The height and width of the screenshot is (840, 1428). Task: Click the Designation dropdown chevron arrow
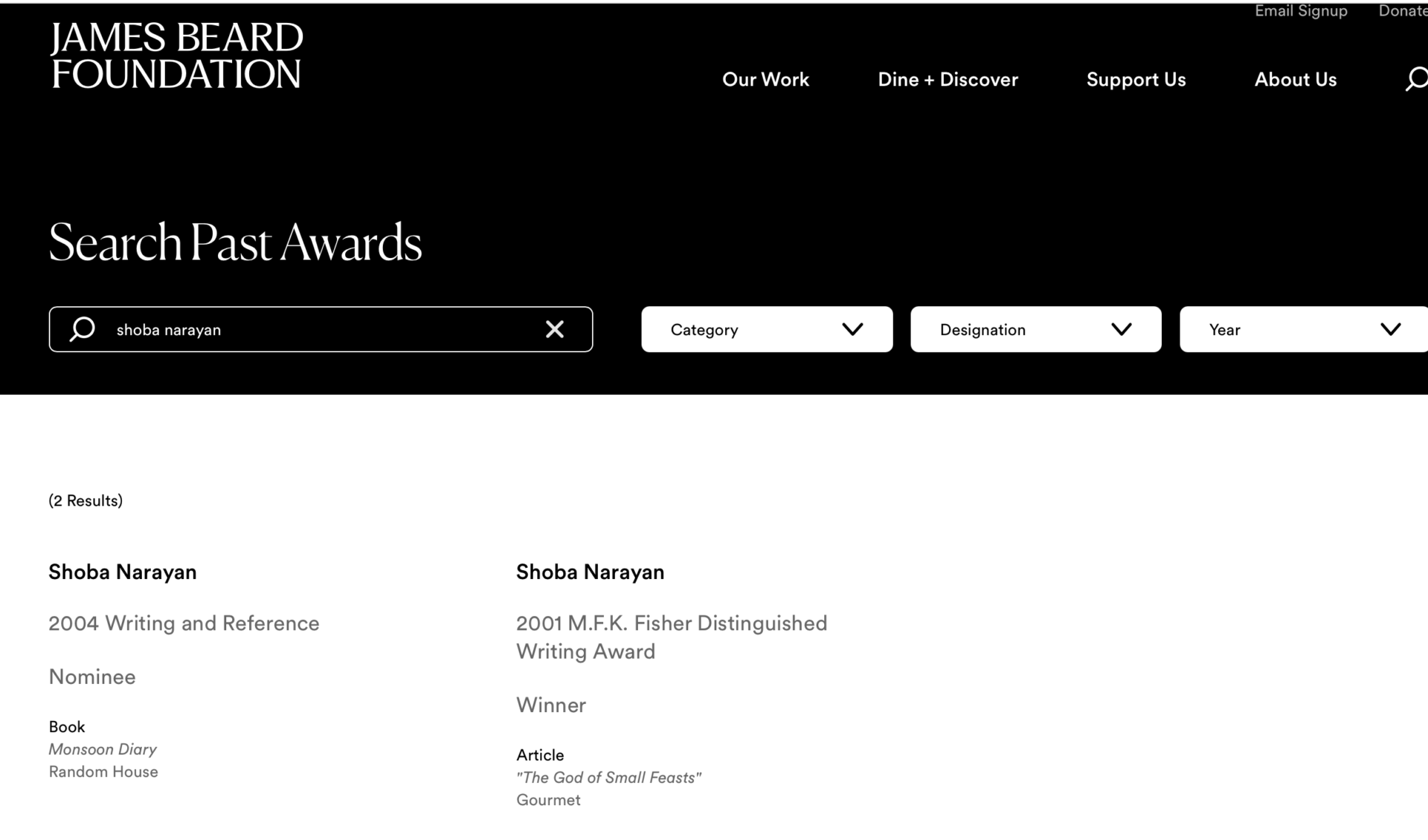pos(1121,329)
